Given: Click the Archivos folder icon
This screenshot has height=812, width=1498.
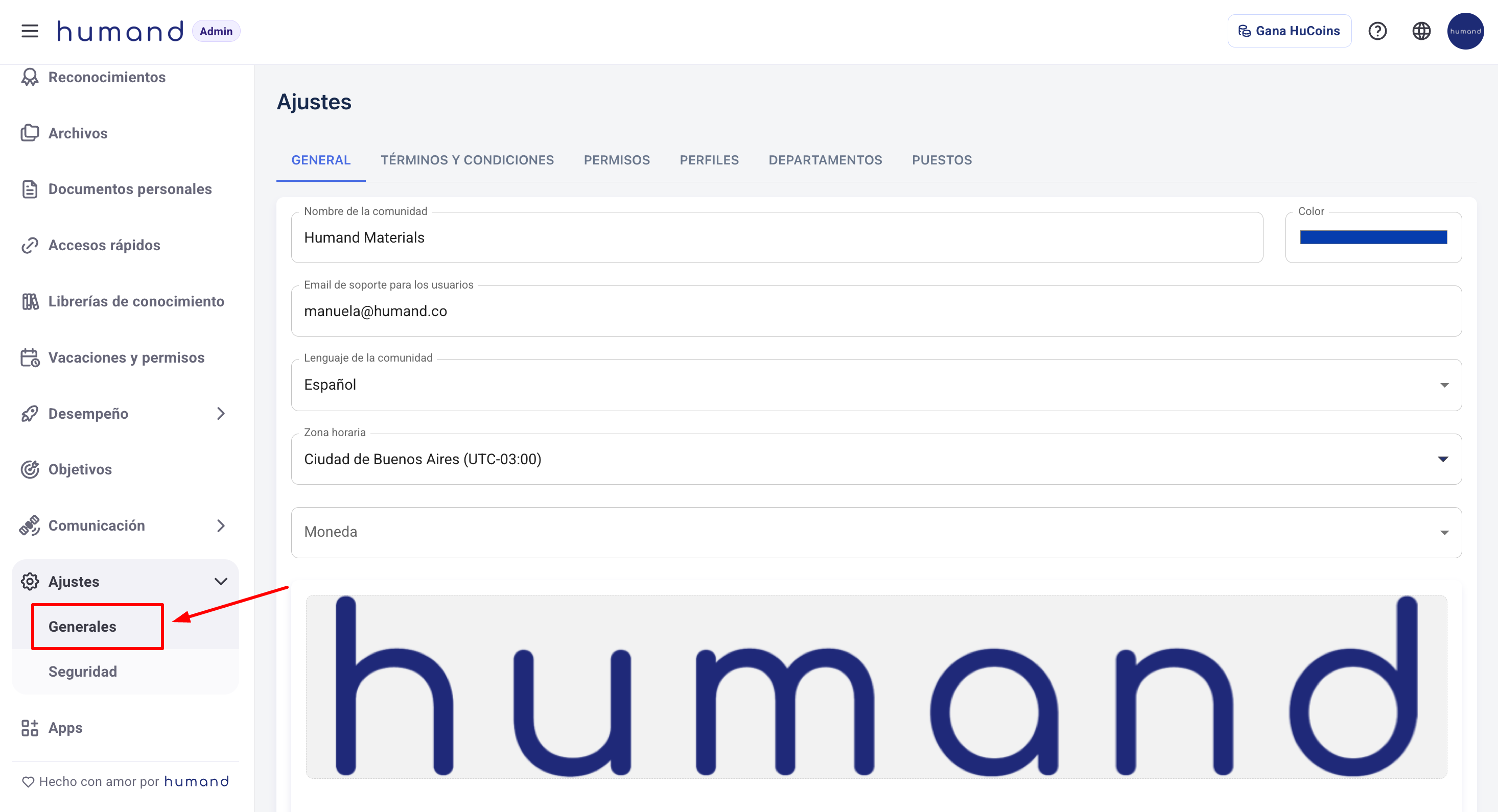Looking at the screenshot, I should click(x=30, y=133).
